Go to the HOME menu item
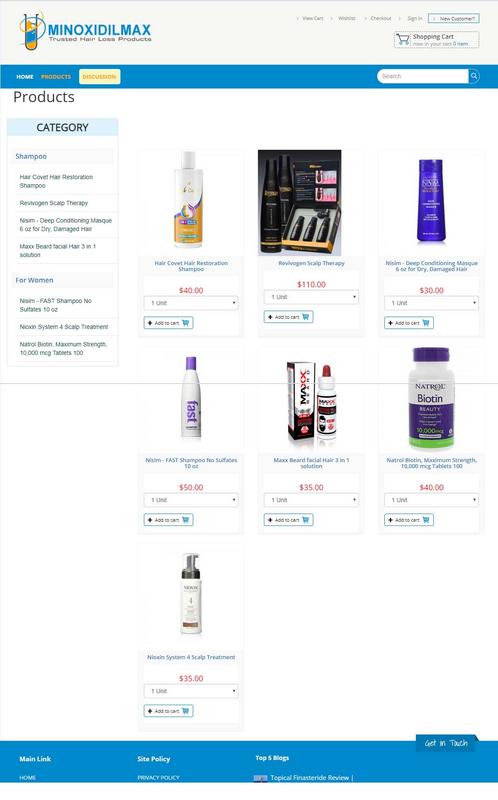 [x=25, y=77]
